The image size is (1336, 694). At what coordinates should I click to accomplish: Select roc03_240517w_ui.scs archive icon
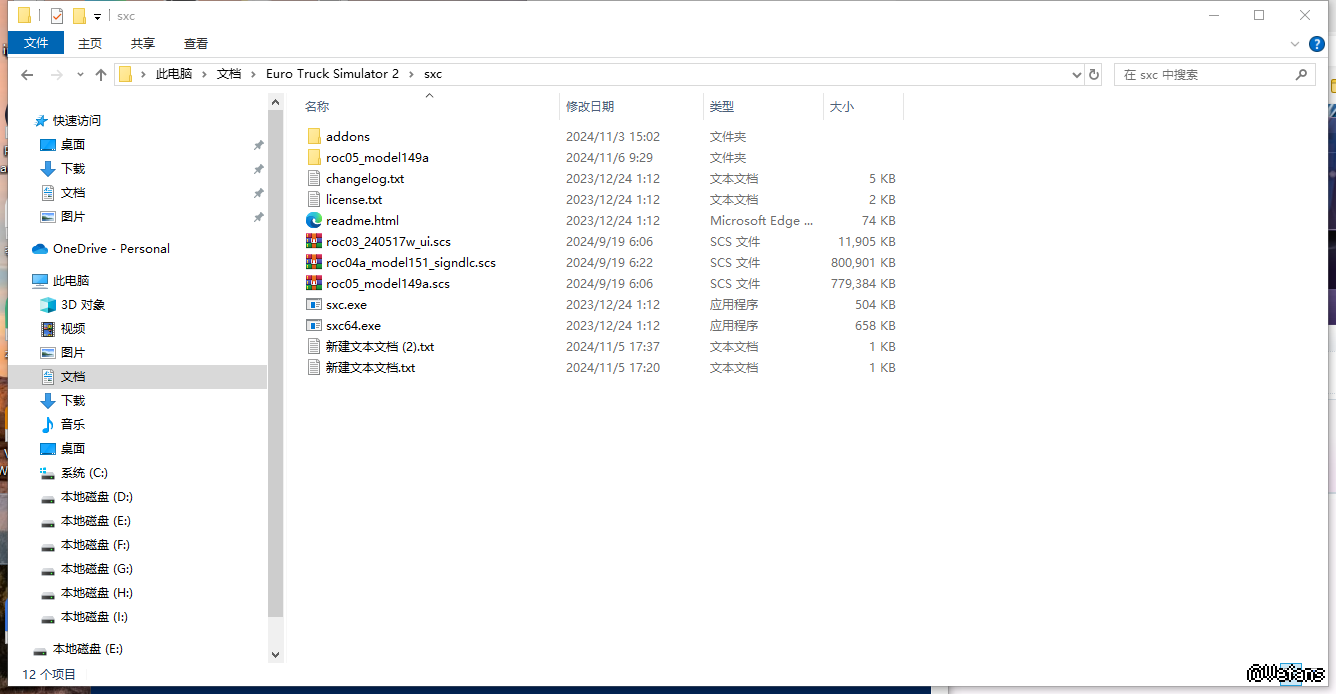tap(314, 241)
